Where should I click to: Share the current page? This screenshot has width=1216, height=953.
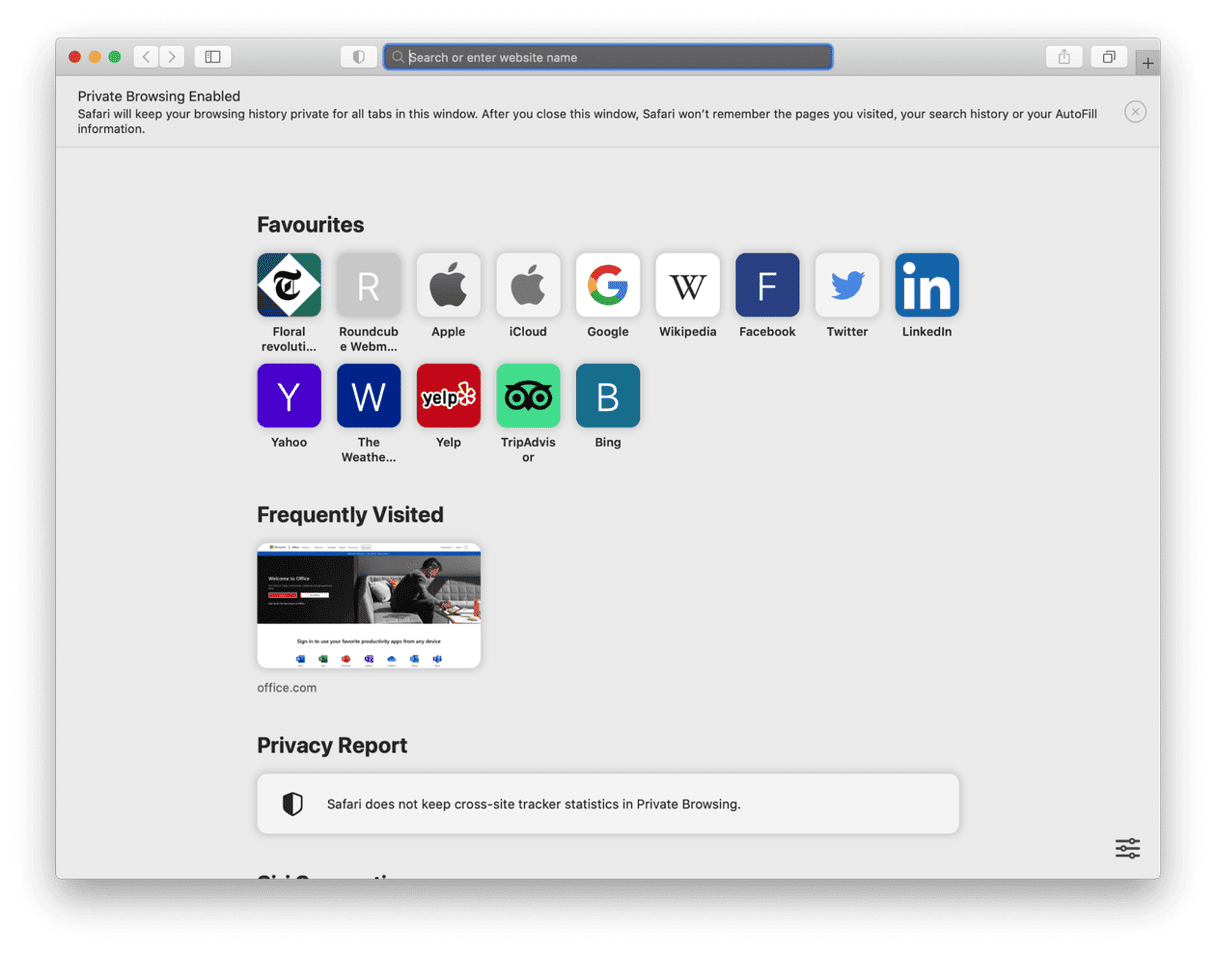tap(1063, 56)
